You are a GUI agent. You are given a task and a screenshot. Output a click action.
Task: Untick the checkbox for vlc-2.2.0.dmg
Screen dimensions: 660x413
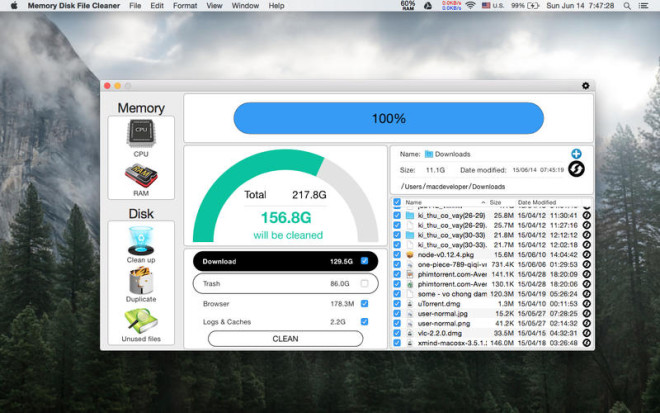[397, 333]
